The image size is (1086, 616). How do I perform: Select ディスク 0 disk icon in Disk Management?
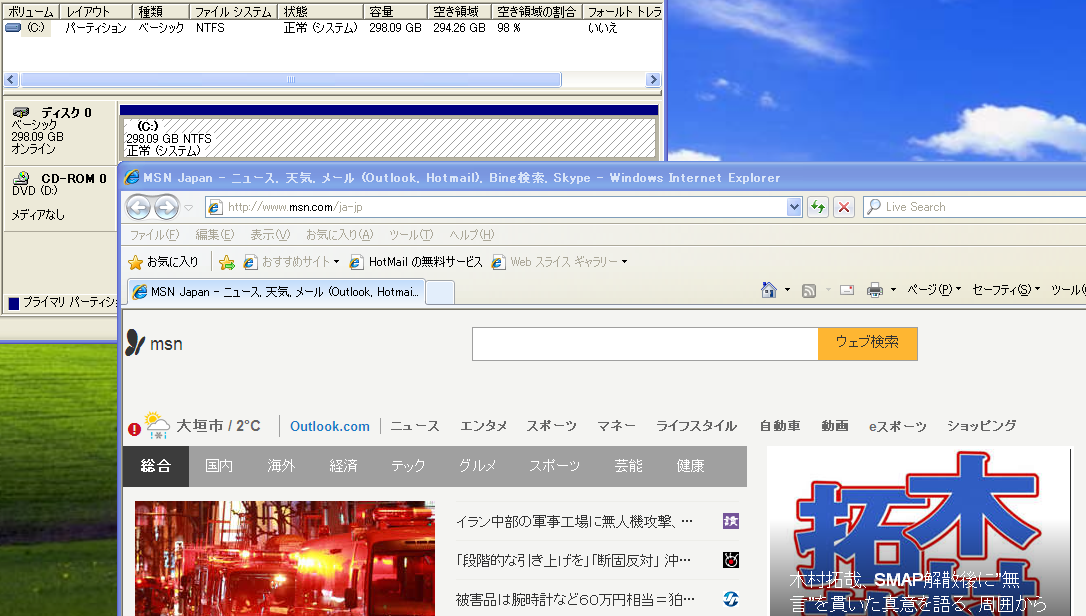pyautogui.click(x=21, y=112)
